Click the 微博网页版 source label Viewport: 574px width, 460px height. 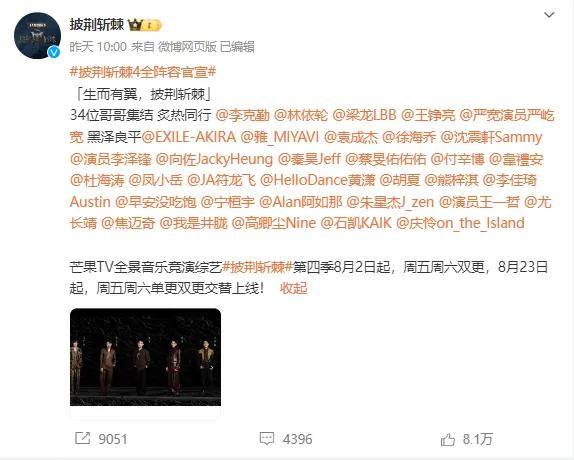pyautogui.click(x=187, y=47)
